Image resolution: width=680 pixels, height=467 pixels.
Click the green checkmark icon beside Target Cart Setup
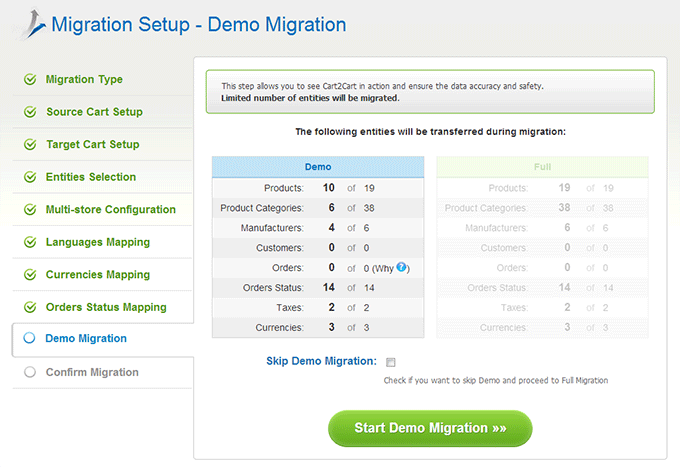[x=30, y=144]
